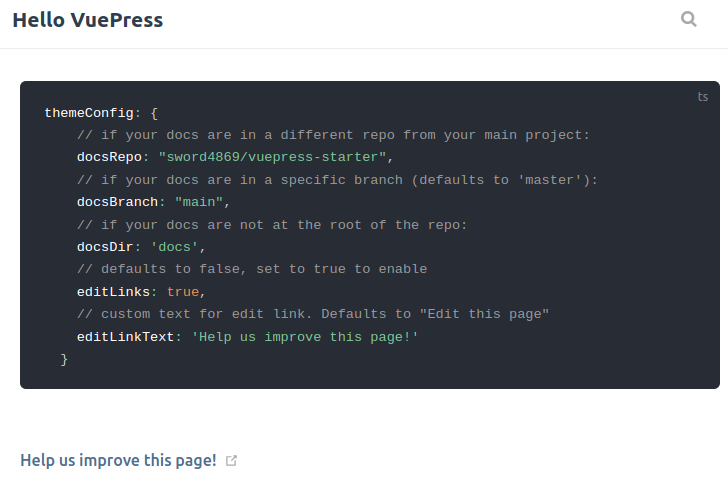Click the themeConfig key in the code
The height and width of the screenshot is (481, 728).
coord(88,113)
